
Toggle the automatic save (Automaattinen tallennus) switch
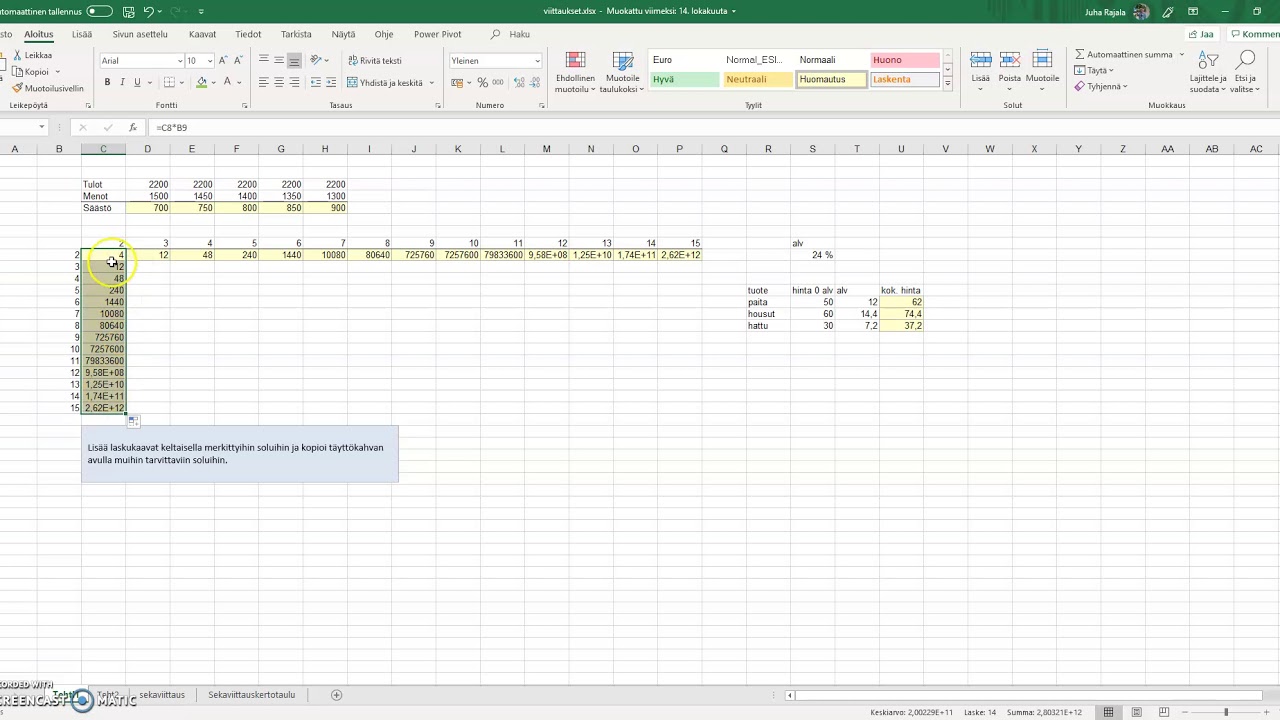coord(99,11)
